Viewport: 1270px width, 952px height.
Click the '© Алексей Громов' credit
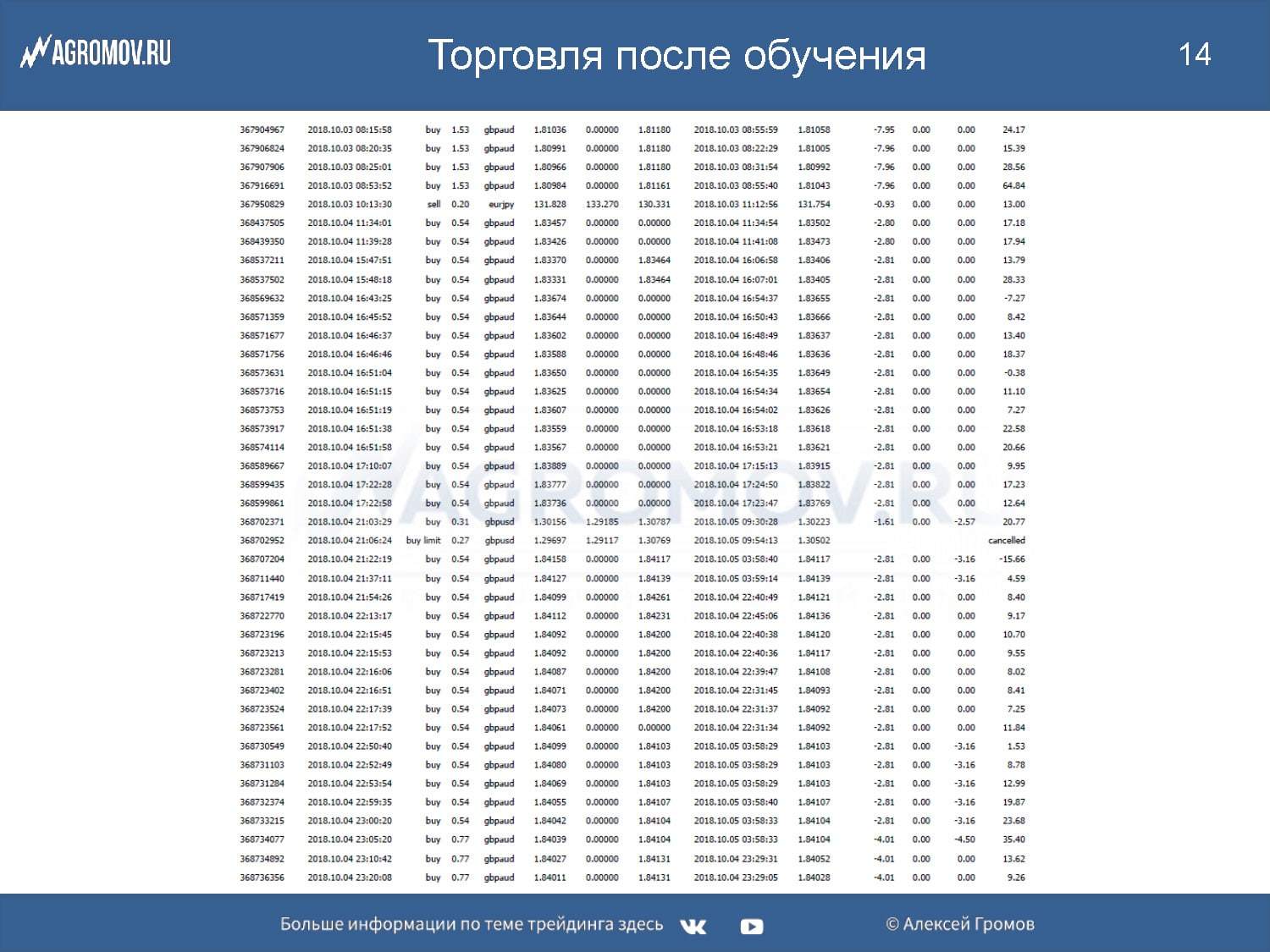tap(960, 924)
